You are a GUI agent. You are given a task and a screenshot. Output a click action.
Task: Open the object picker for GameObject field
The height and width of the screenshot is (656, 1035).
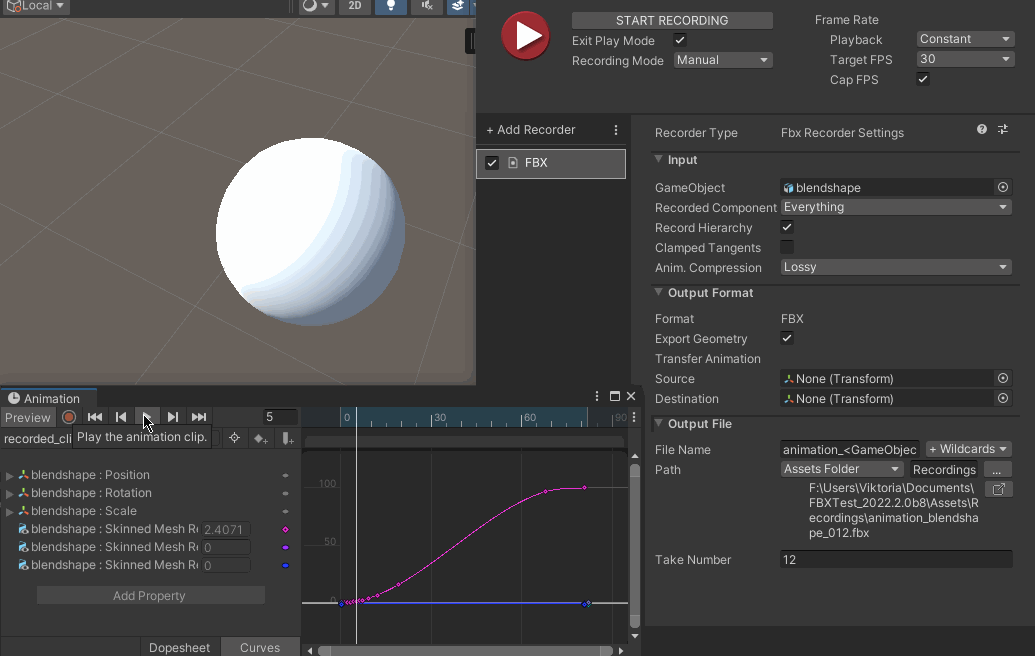[x=1002, y=187]
